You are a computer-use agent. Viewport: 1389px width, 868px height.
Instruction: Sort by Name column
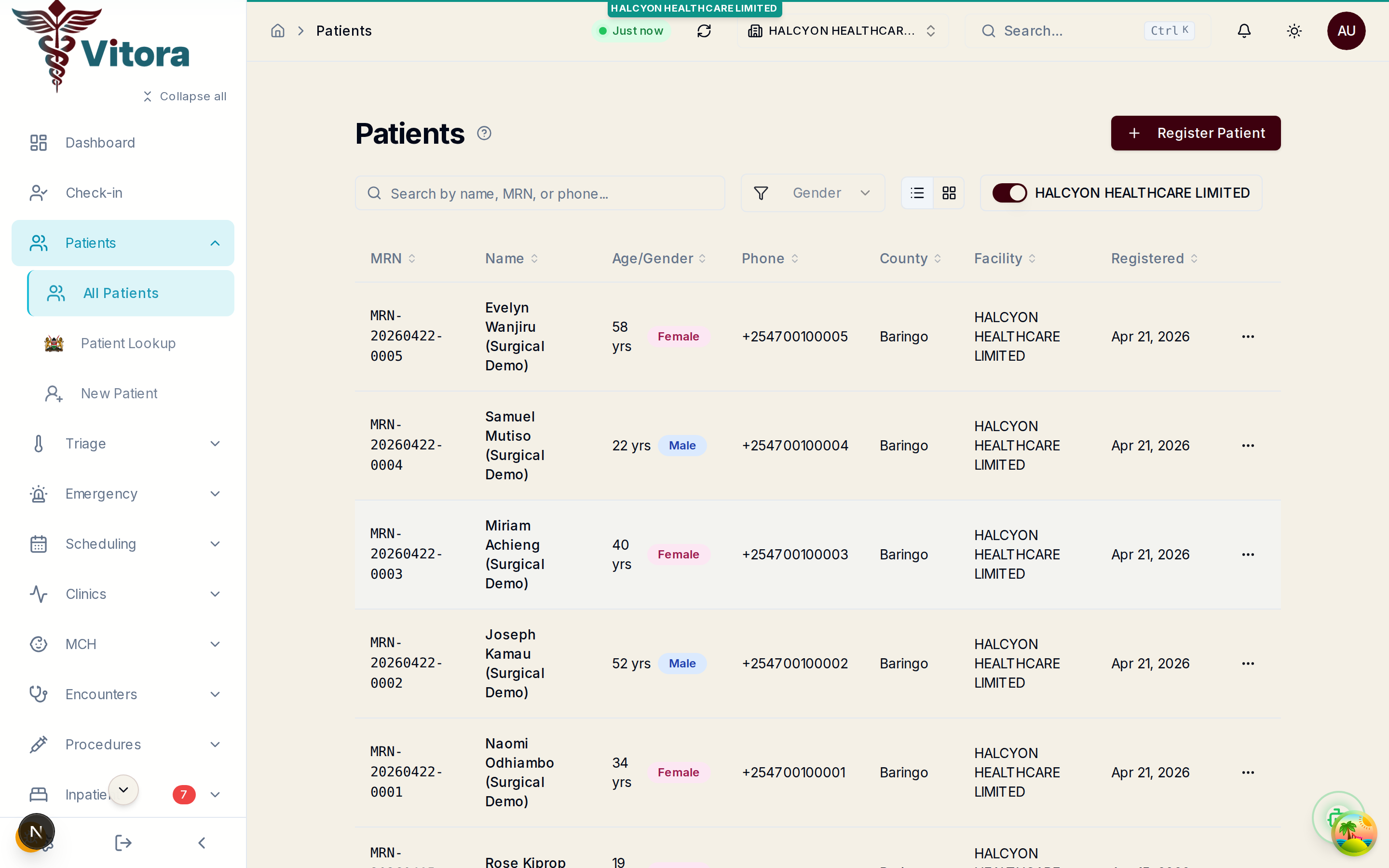pyautogui.click(x=511, y=258)
